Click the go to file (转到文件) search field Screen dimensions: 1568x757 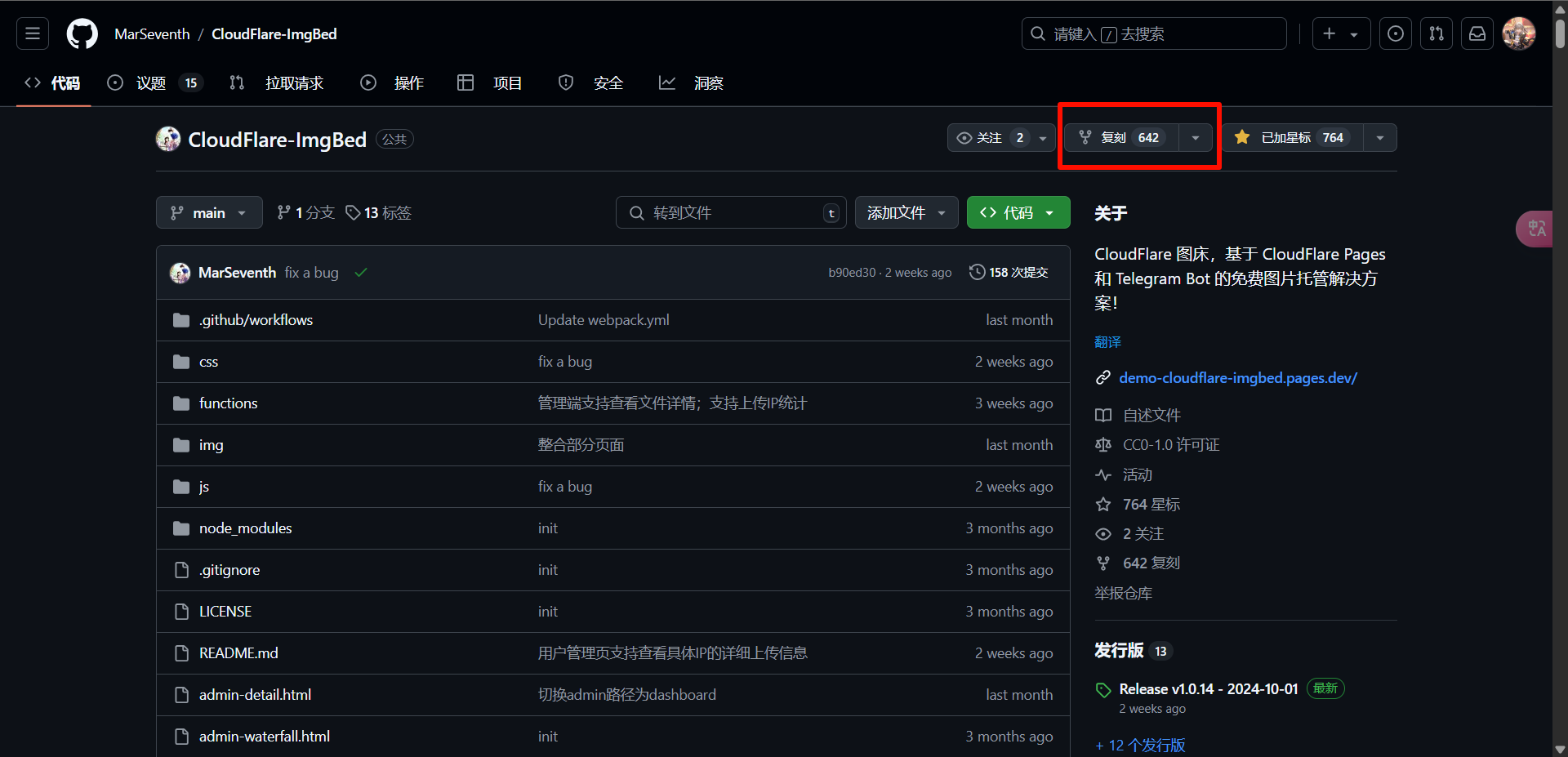pos(731,213)
